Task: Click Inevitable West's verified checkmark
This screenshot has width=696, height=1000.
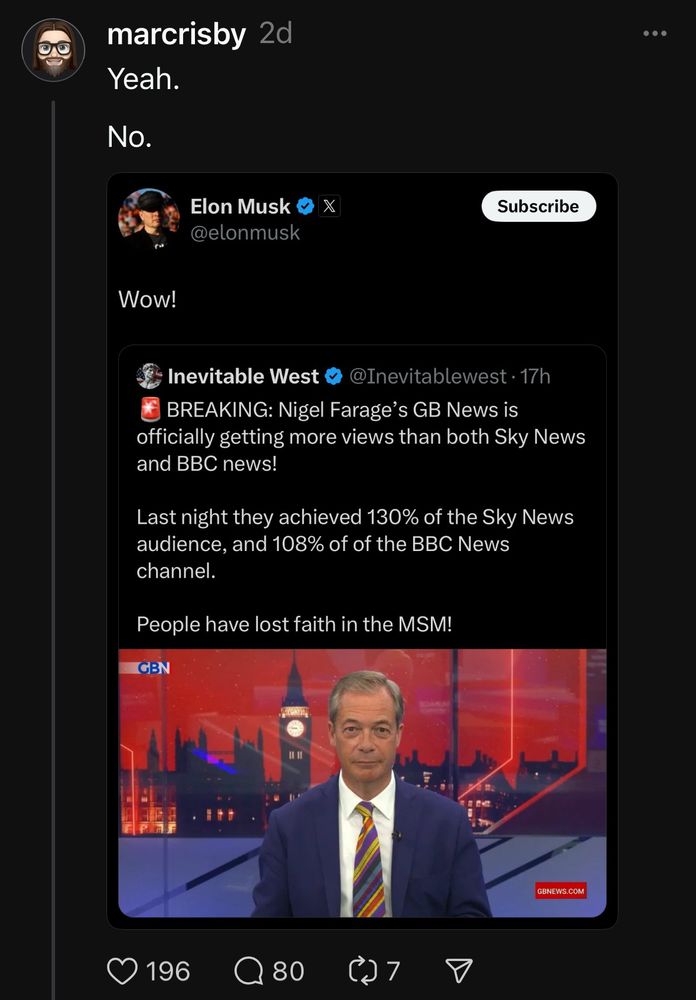Action: [335, 376]
